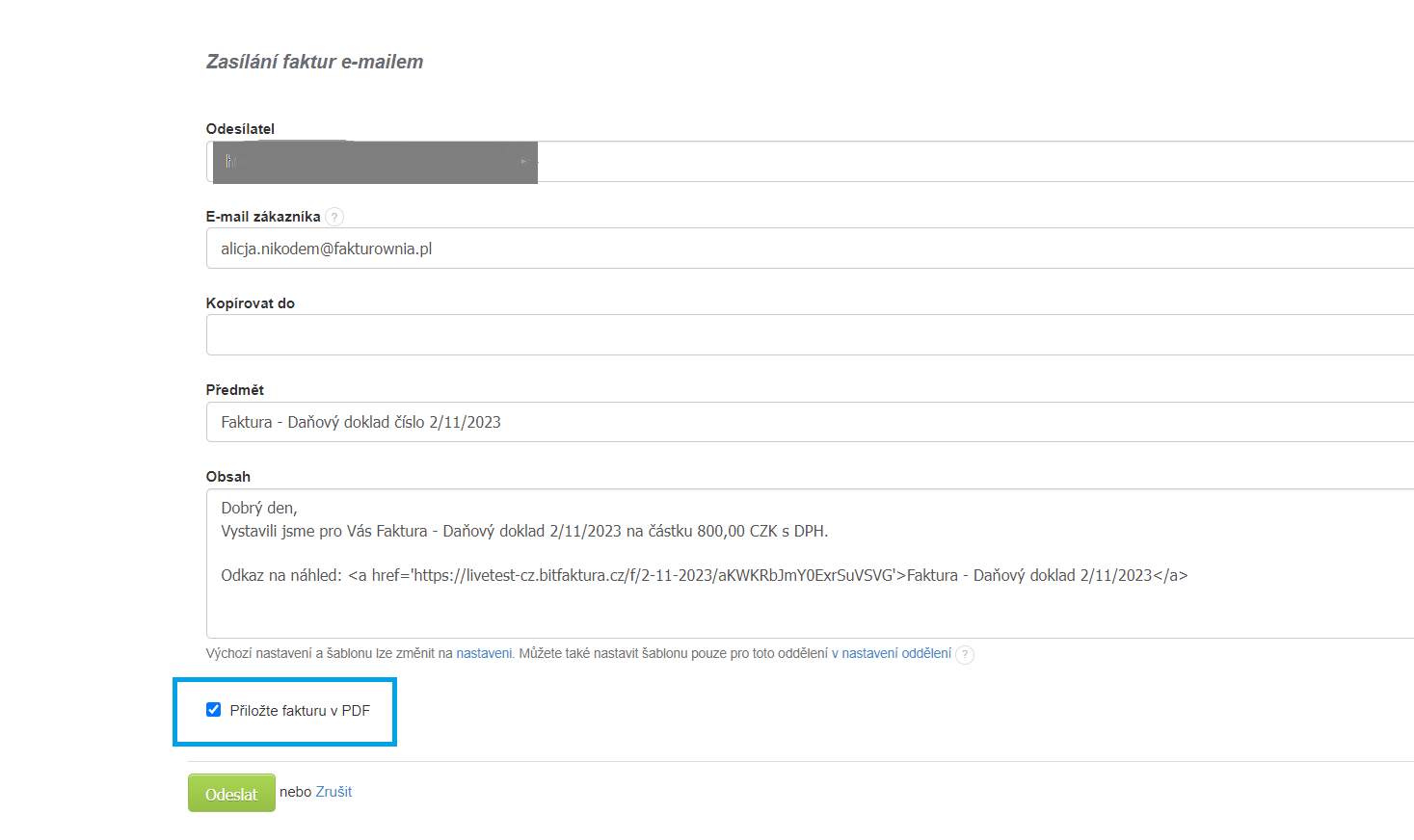Click the Přiložte fakturu v PDF label text
The width and height of the screenshot is (1414, 840).
point(300,711)
